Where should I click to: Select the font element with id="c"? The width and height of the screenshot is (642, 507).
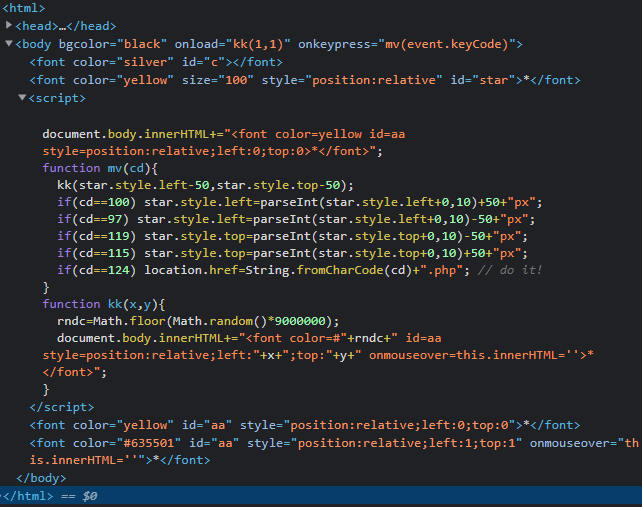point(156,62)
